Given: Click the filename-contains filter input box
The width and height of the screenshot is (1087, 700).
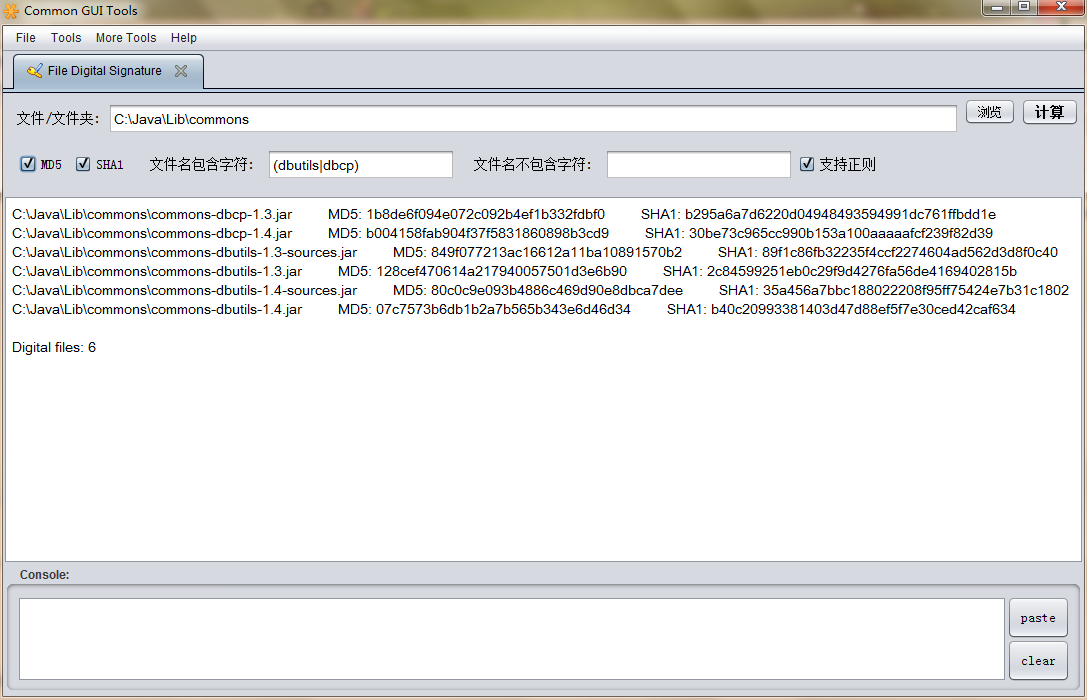Looking at the screenshot, I should pyautogui.click(x=360, y=164).
